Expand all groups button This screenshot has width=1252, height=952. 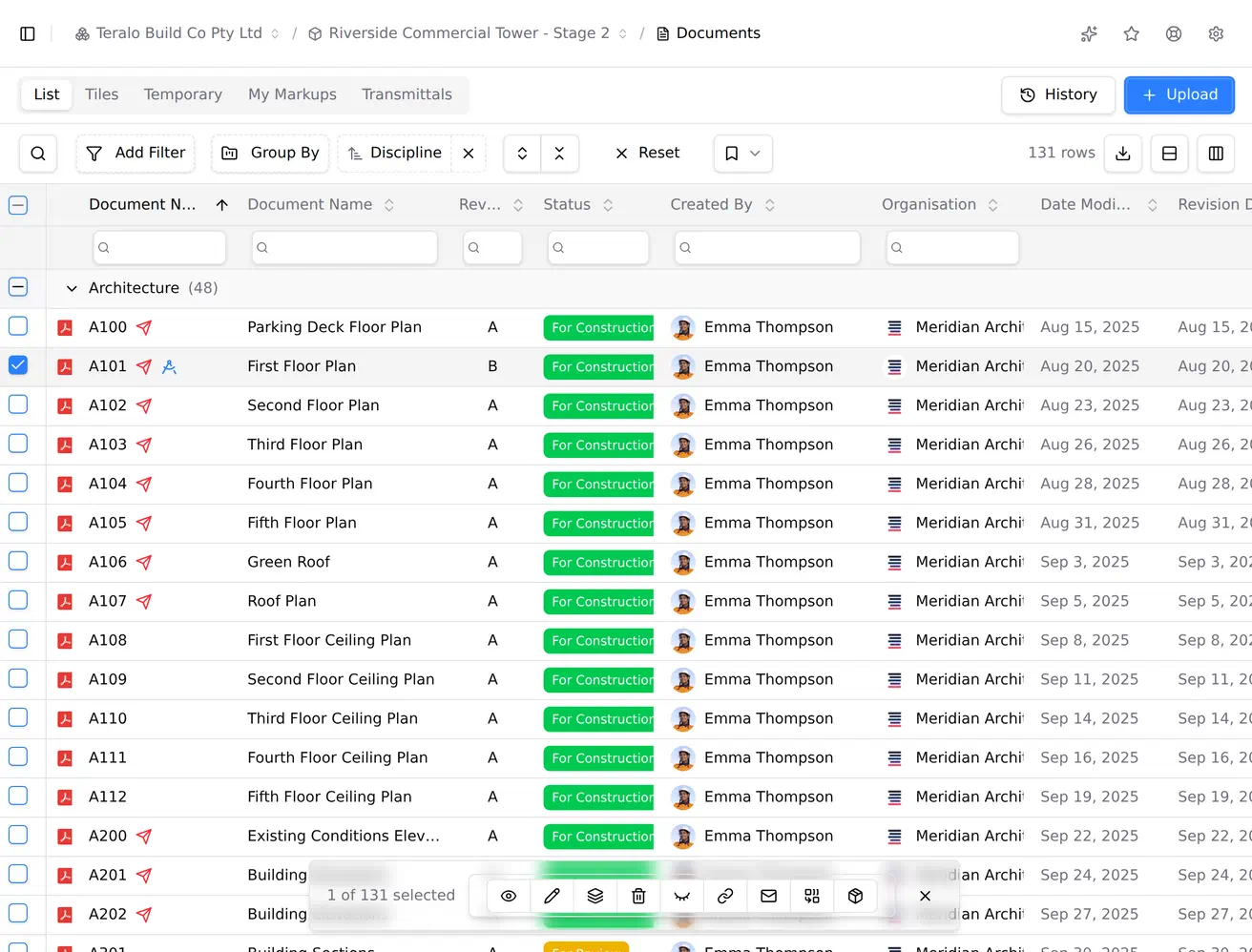click(x=522, y=154)
